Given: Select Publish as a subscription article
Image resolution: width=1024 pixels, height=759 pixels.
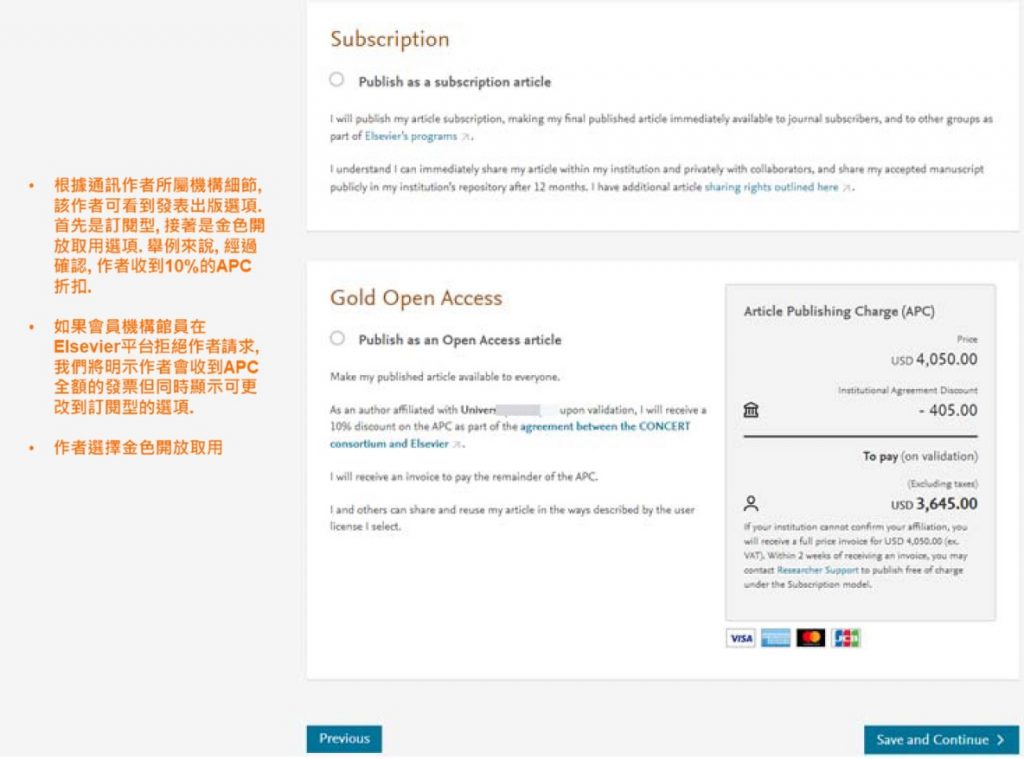Looking at the screenshot, I should point(337,80).
